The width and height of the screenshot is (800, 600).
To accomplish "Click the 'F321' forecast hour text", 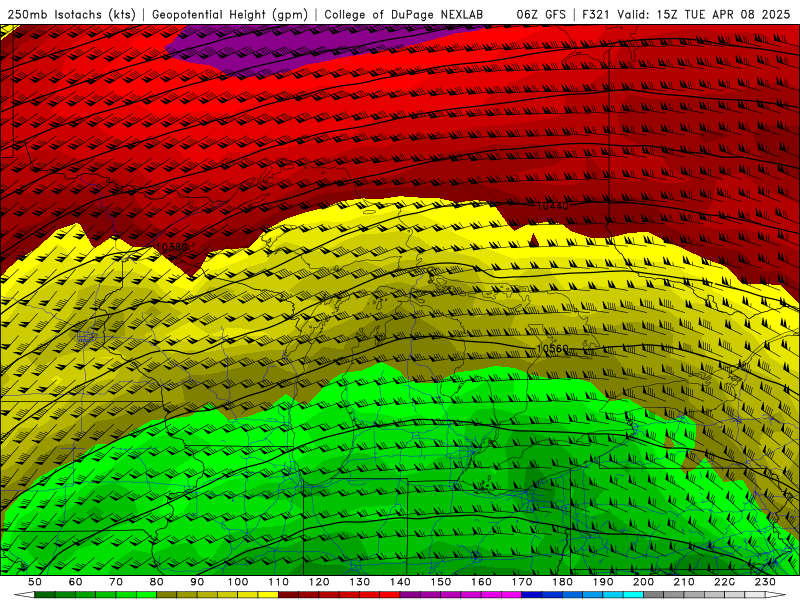I will point(596,14).
